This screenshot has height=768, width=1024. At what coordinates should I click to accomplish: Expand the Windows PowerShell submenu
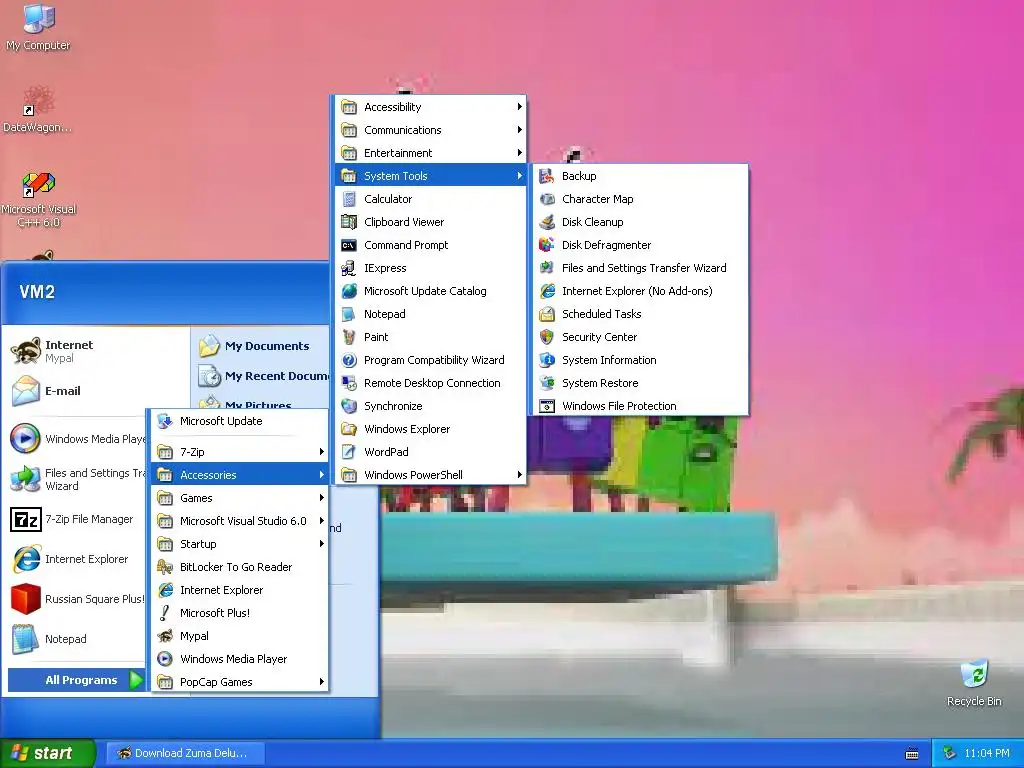click(431, 475)
